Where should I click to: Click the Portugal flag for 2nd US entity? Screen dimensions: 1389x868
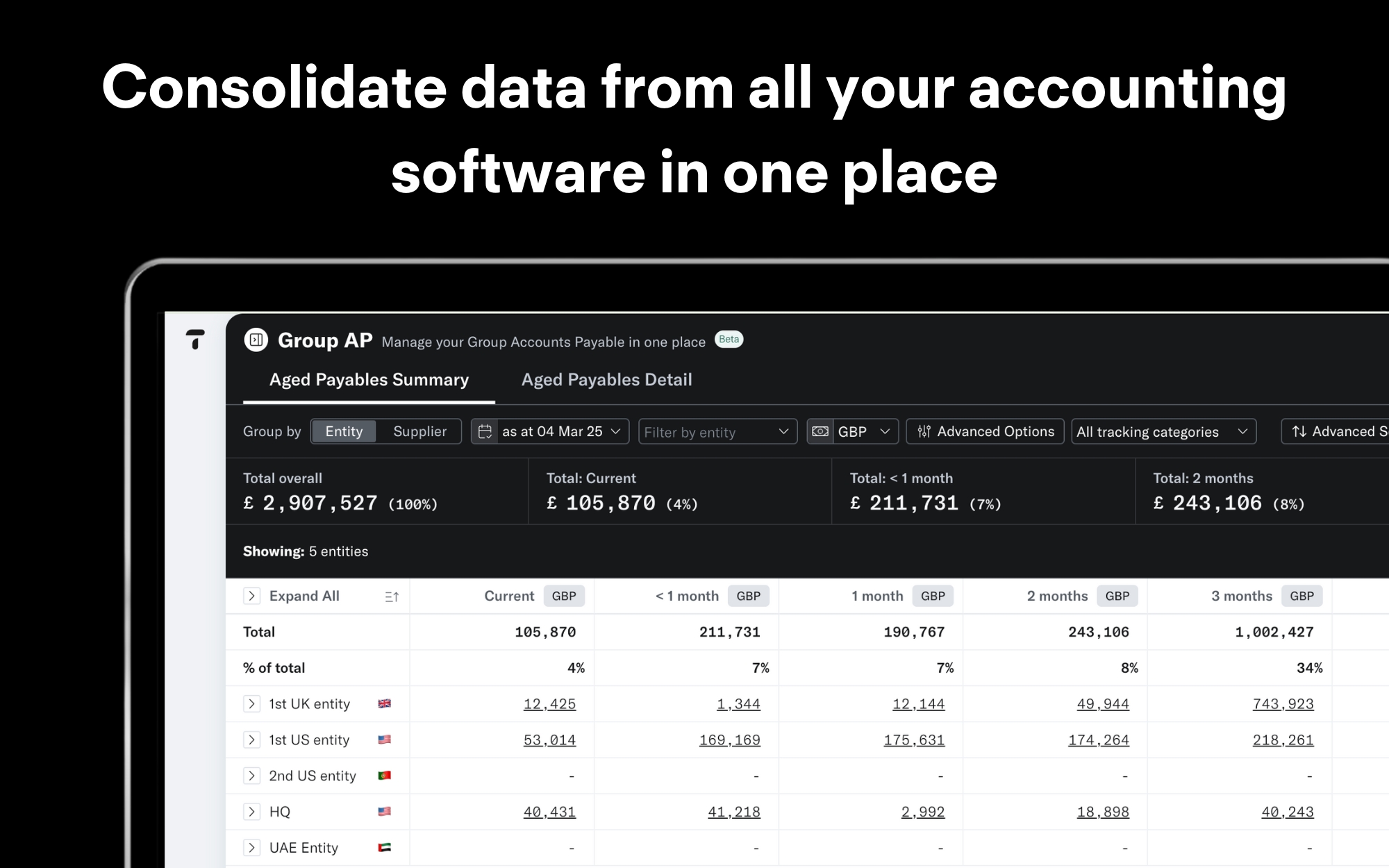(x=384, y=776)
